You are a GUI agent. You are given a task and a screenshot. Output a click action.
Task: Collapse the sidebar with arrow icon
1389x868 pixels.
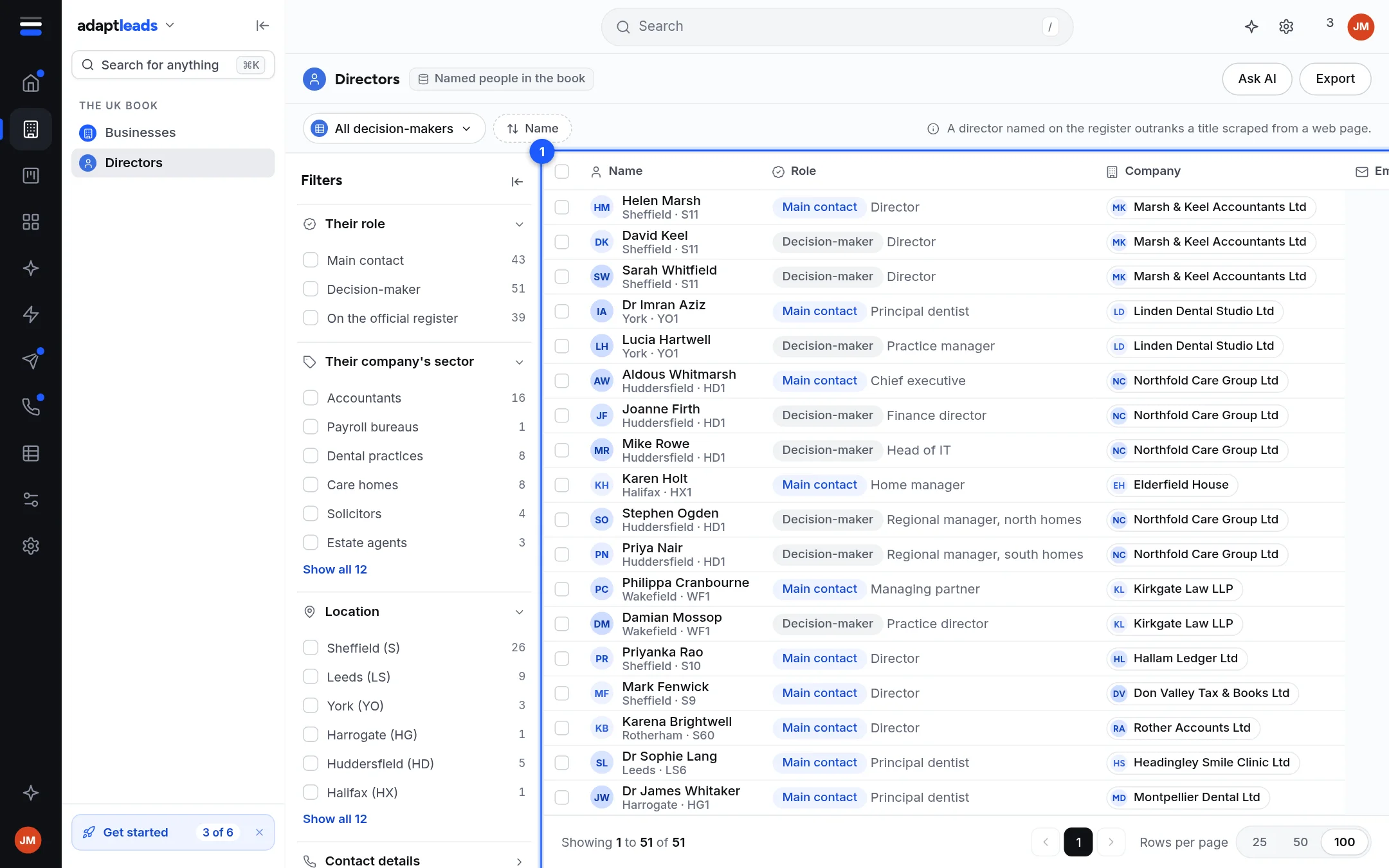[x=262, y=26]
